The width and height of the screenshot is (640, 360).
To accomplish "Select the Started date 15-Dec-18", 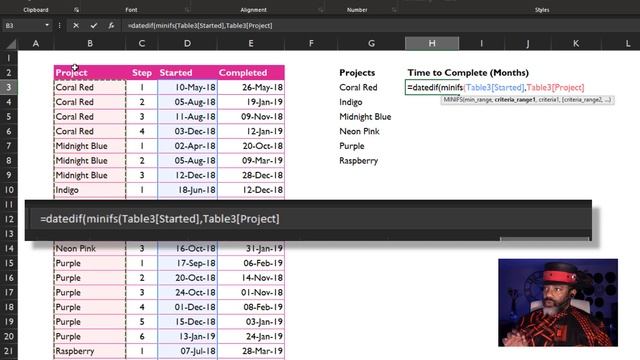I will [187, 322].
